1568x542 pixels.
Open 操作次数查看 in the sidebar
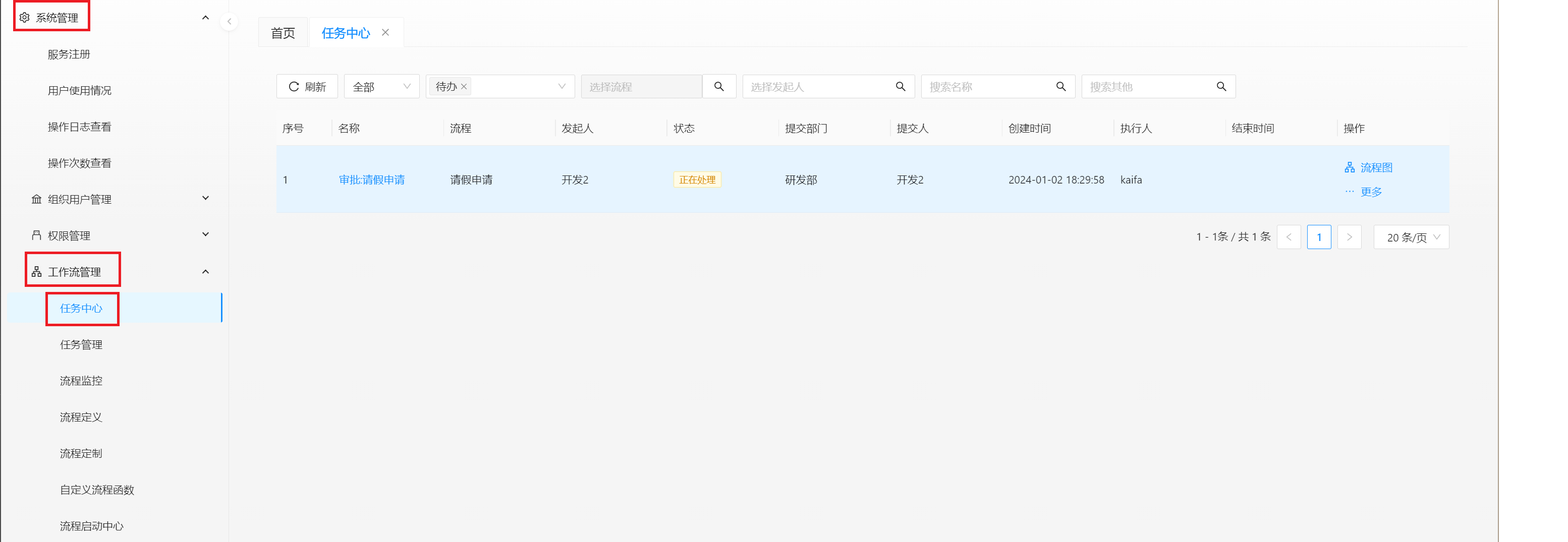click(x=80, y=163)
